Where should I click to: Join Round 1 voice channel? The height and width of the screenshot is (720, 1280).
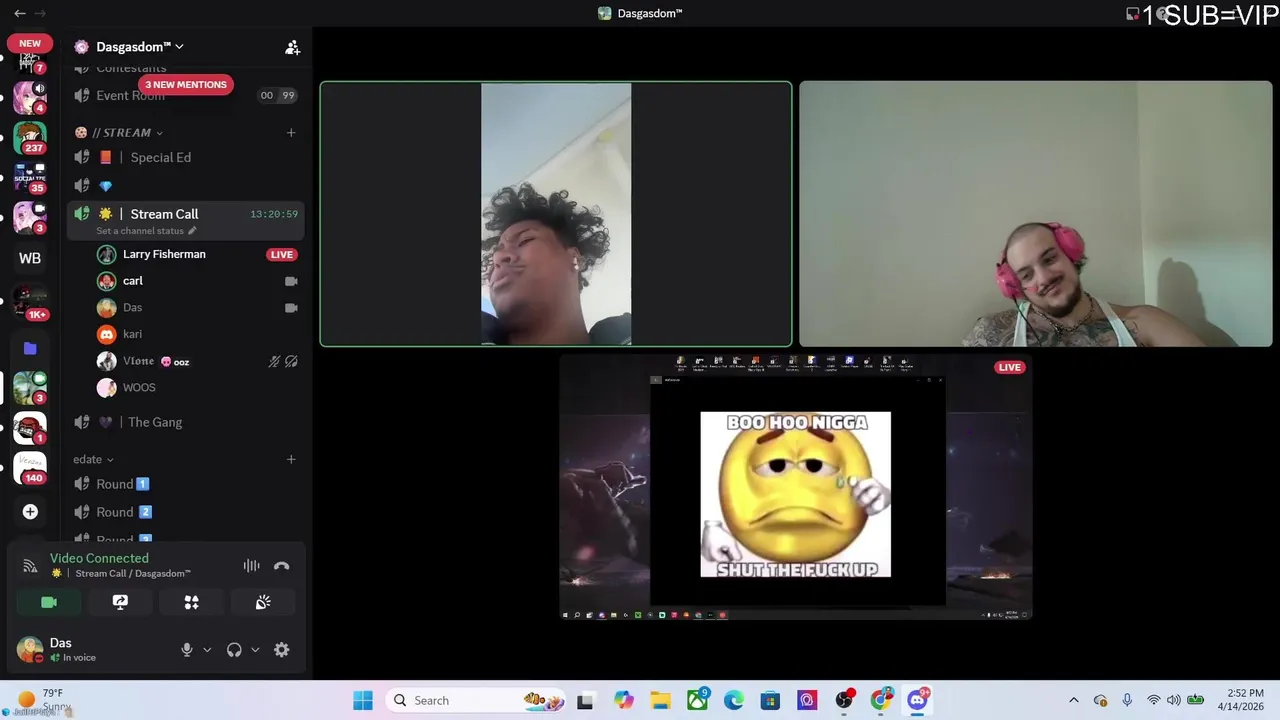[185, 484]
